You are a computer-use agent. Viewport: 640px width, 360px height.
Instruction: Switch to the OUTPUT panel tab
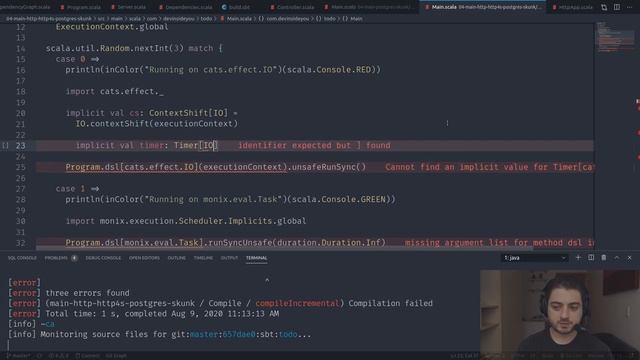[229, 258]
